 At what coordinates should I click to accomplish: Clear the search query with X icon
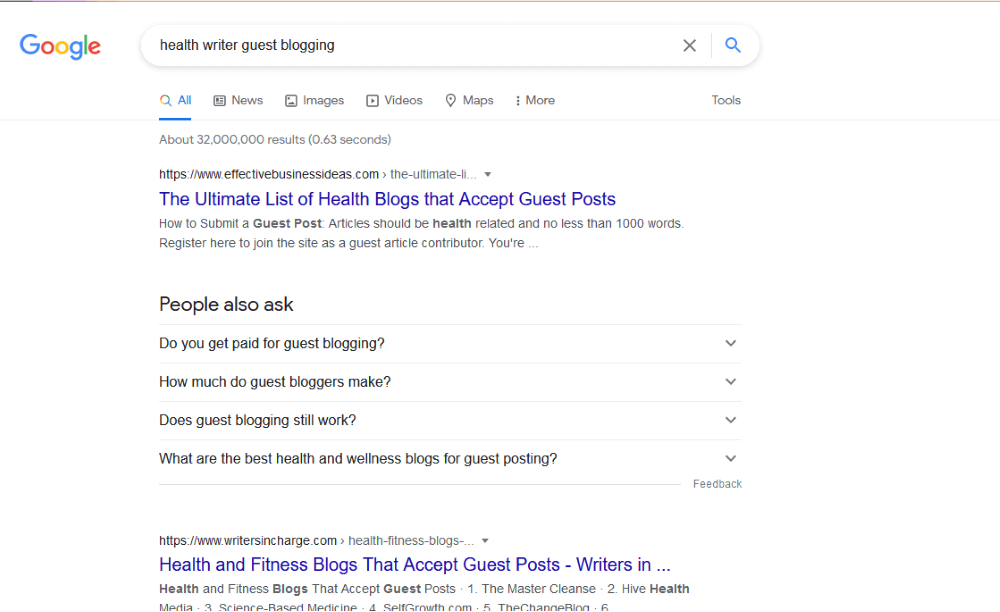click(689, 45)
